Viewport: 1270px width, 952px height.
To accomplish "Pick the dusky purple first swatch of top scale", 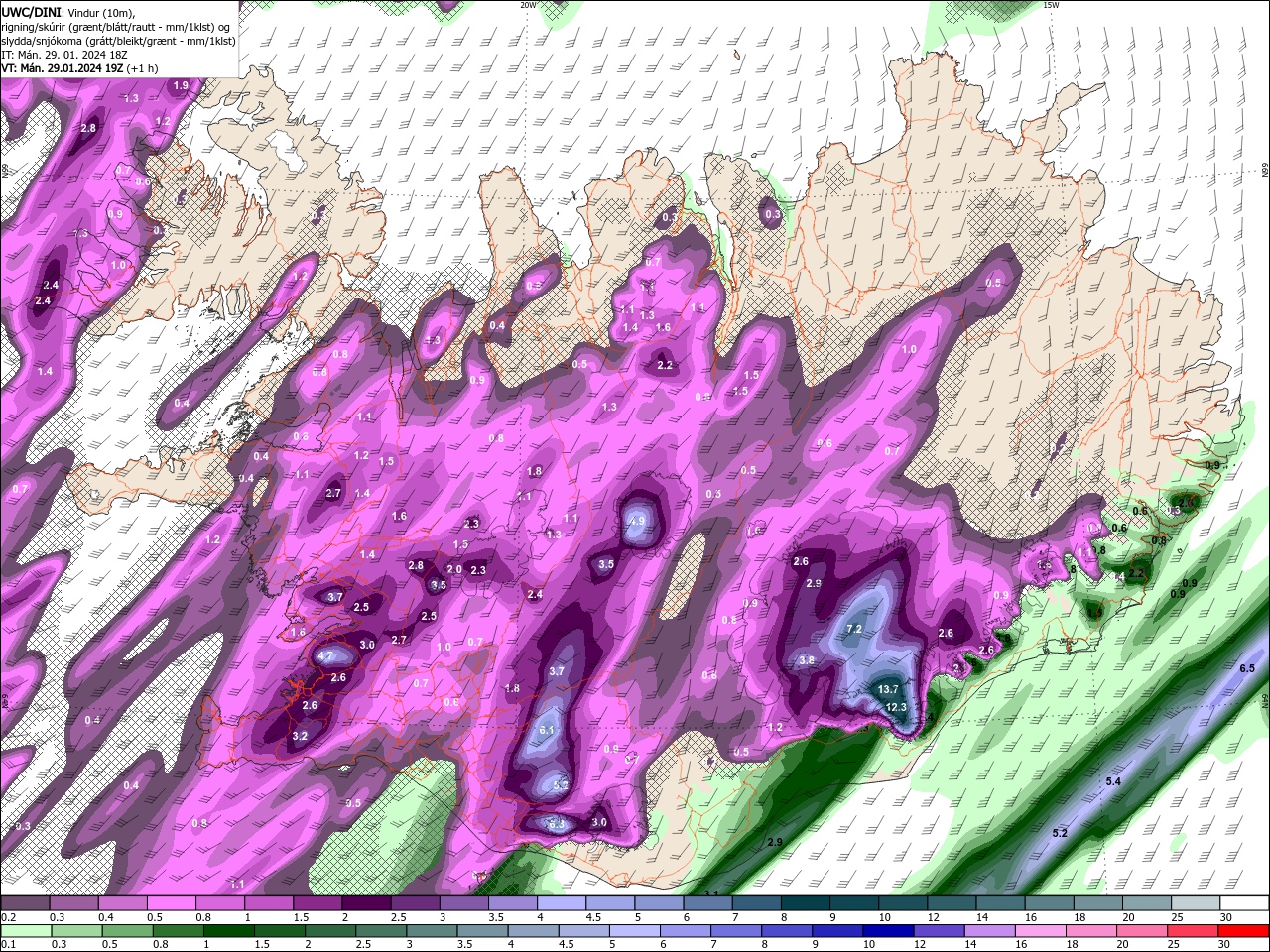I will 25,903.
